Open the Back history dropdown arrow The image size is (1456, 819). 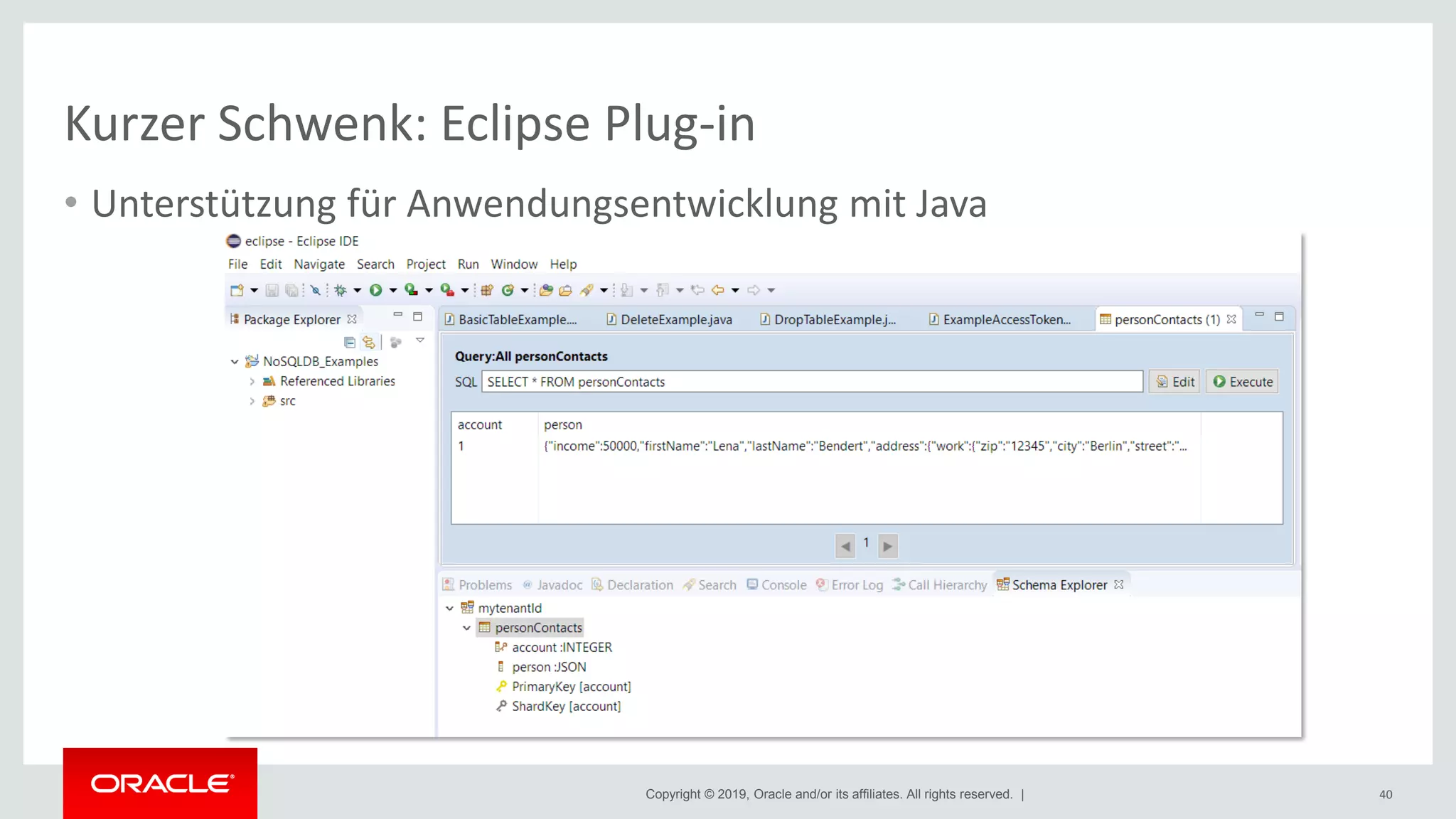(735, 290)
